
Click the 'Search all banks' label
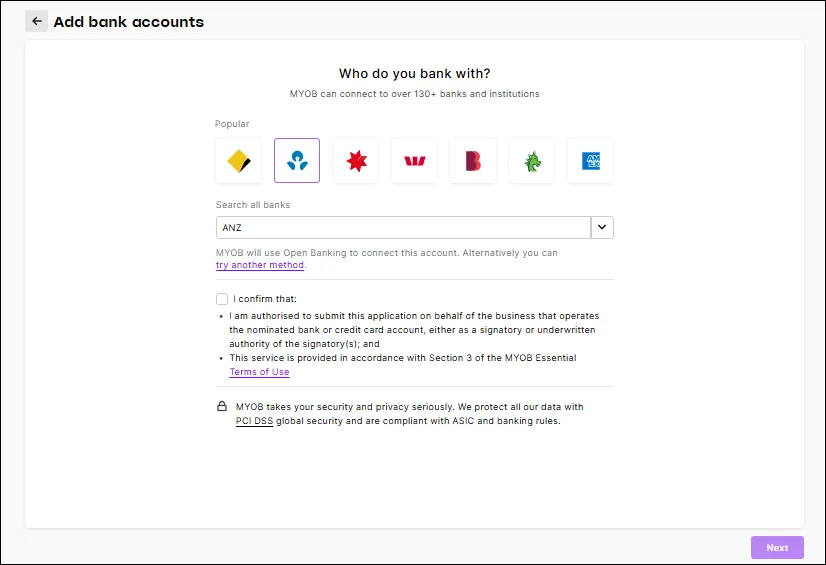point(253,205)
